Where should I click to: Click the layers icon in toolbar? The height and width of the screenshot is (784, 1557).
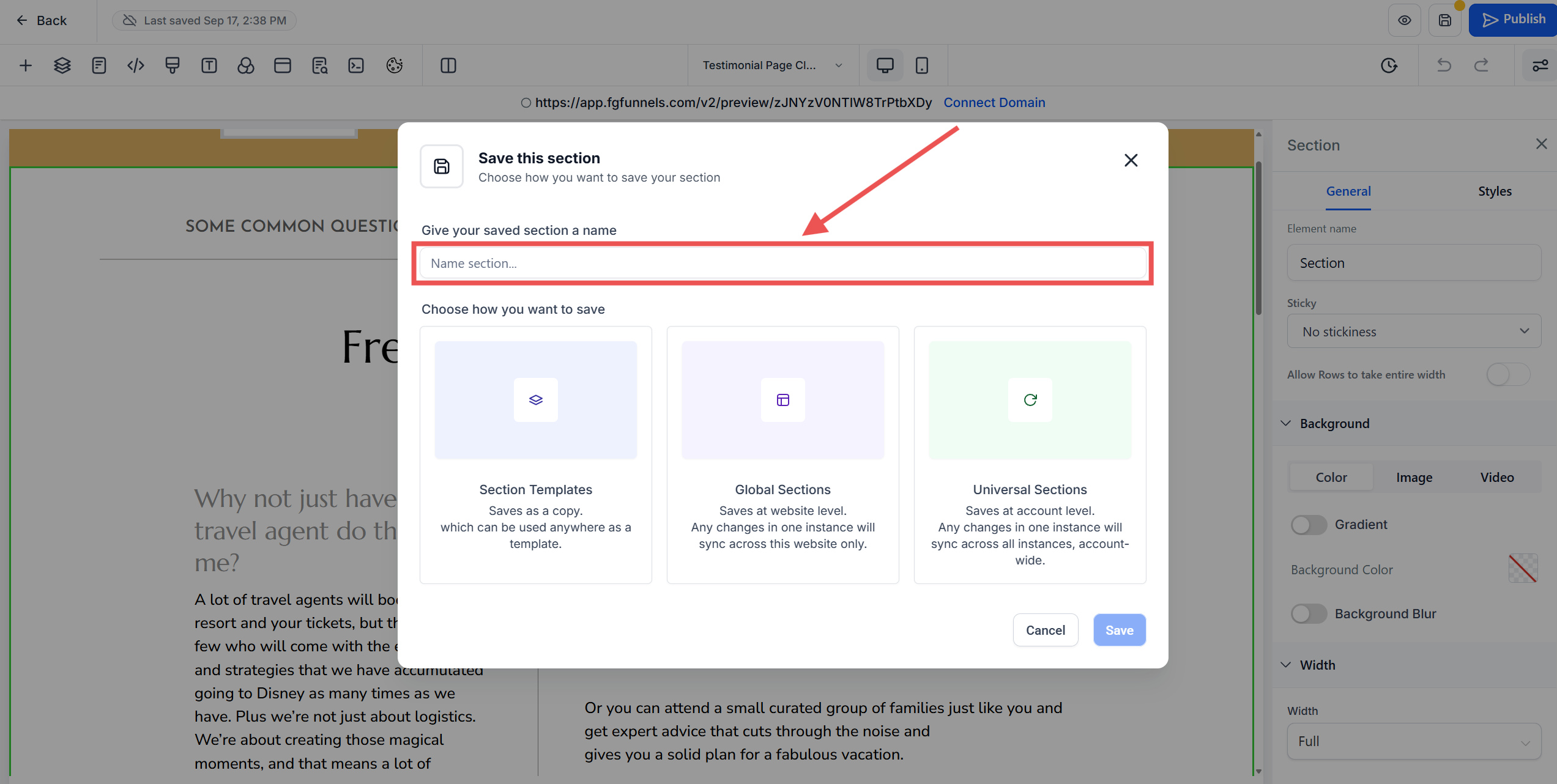click(x=62, y=65)
